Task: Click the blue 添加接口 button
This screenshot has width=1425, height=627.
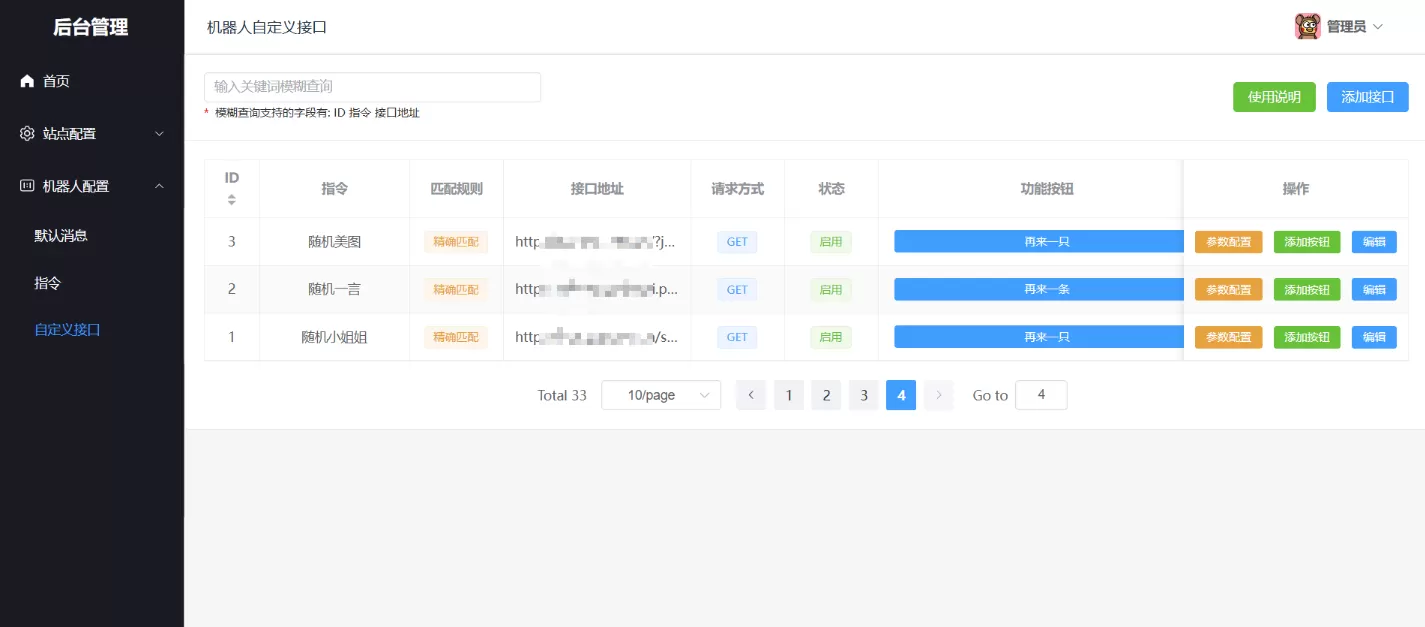Action: (x=1367, y=97)
